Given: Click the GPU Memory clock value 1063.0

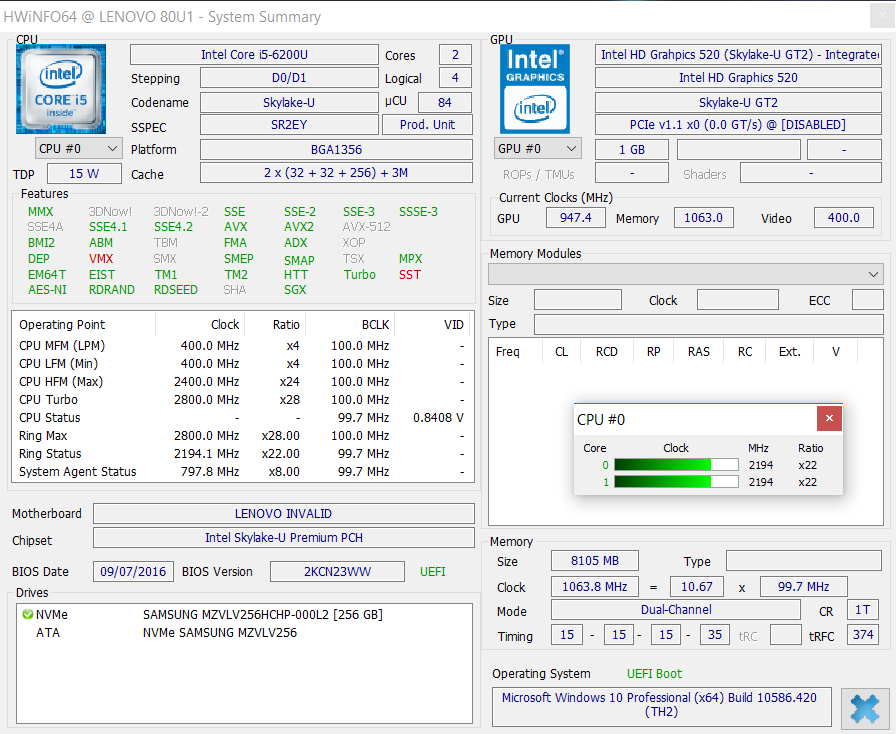Looking at the screenshot, I should tap(703, 218).
